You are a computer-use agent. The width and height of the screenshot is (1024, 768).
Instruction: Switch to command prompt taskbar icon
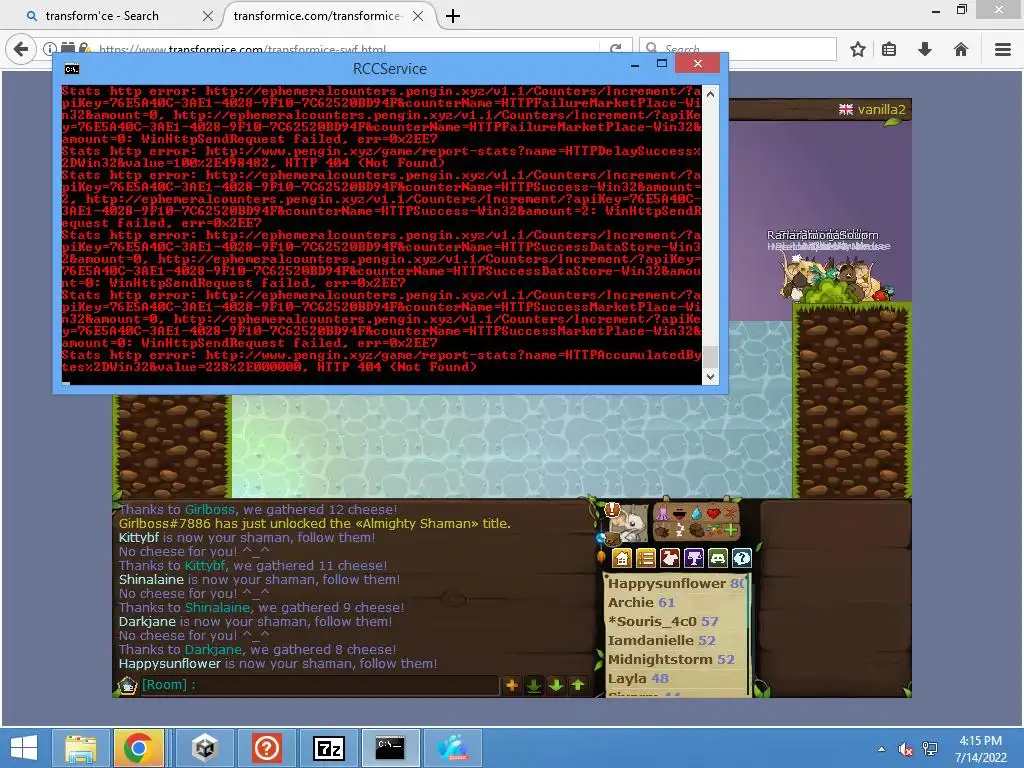pos(391,748)
